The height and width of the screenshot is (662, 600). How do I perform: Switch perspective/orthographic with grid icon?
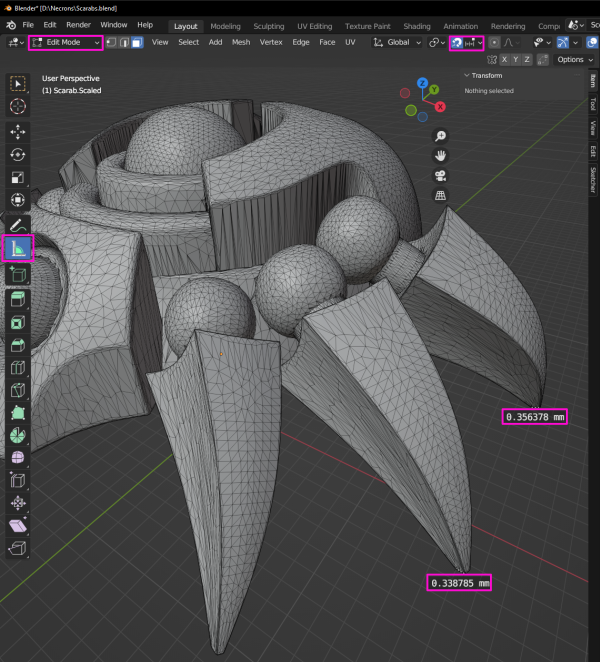tap(440, 196)
